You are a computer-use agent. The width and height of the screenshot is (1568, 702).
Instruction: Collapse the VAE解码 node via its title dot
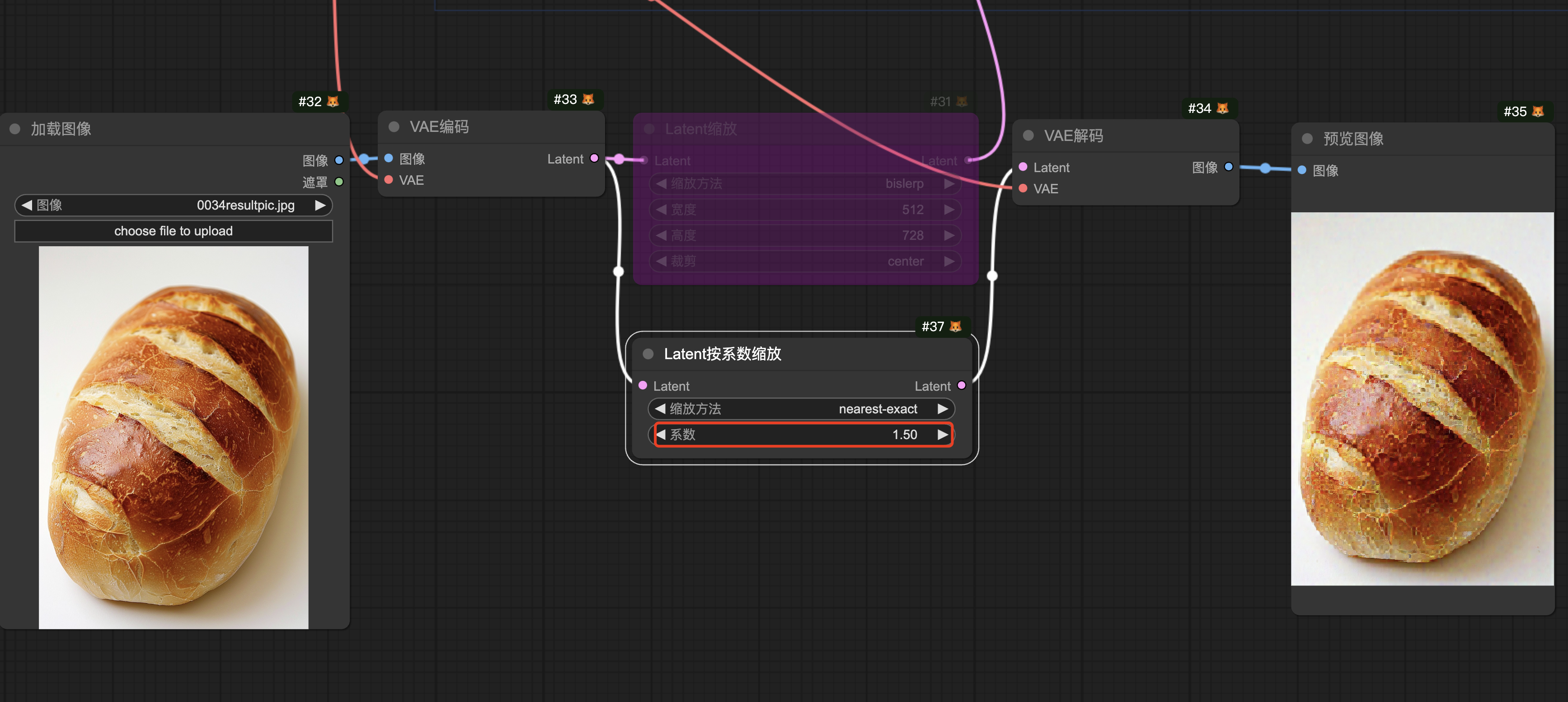pyautogui.click(x=1028, y=136)
